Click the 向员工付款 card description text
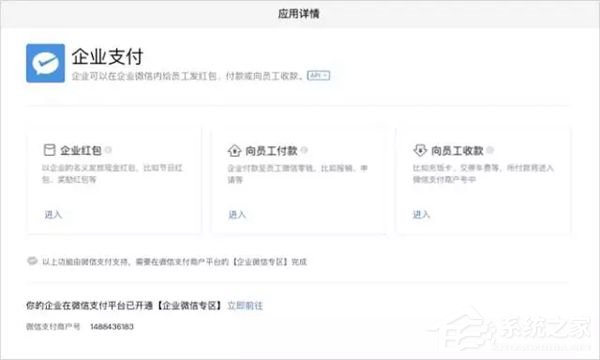Image resolution: width=600 pixels, height=360 pixels. tap(298, 174)
